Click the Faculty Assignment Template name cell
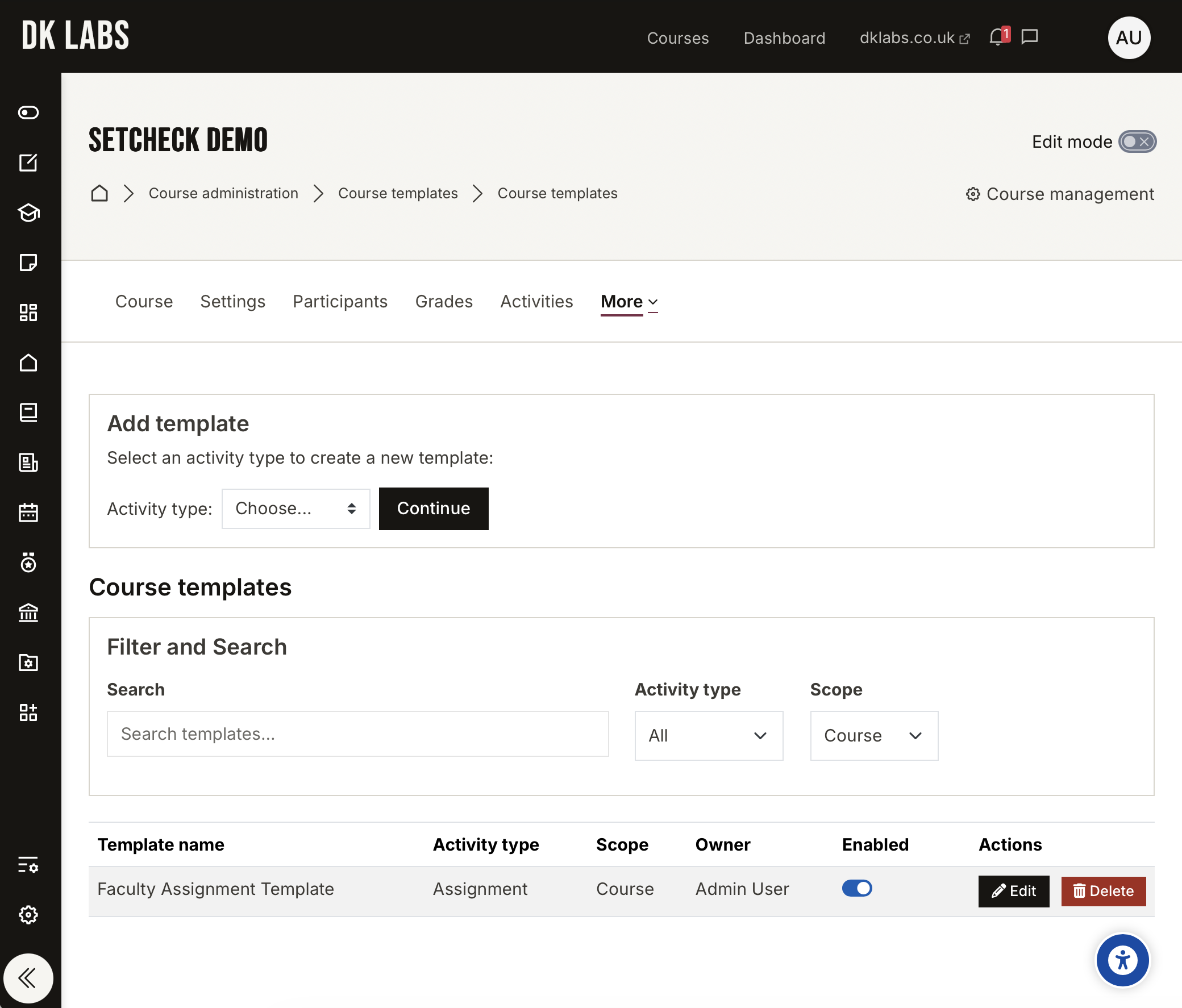This screenshot has height=1008, width=1182. pyautogui.click(x=215, y=889)
